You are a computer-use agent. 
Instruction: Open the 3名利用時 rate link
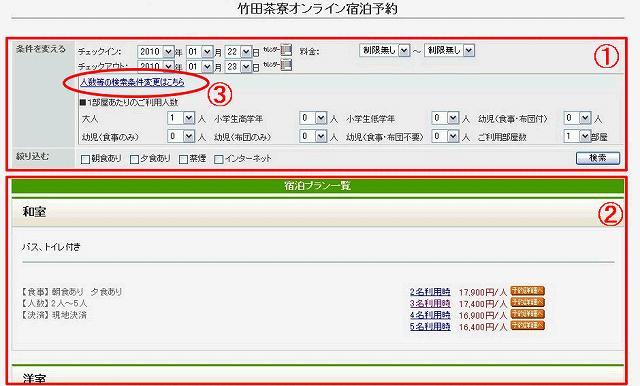click(430, 303)
